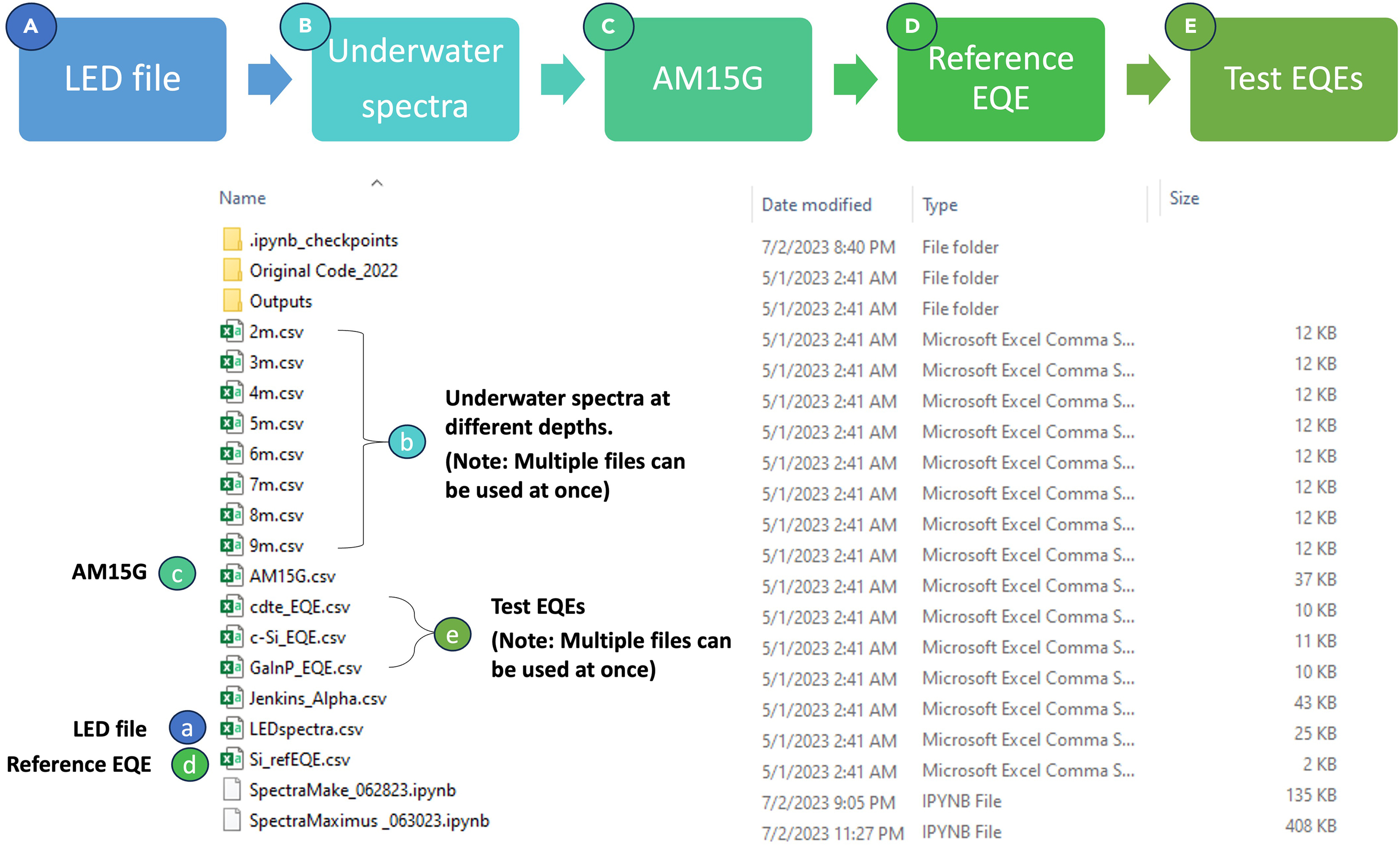Click the SpectraMake_062823.ipynb file icon
Viewport: 1400px width, 846px height.
[231, 789]
